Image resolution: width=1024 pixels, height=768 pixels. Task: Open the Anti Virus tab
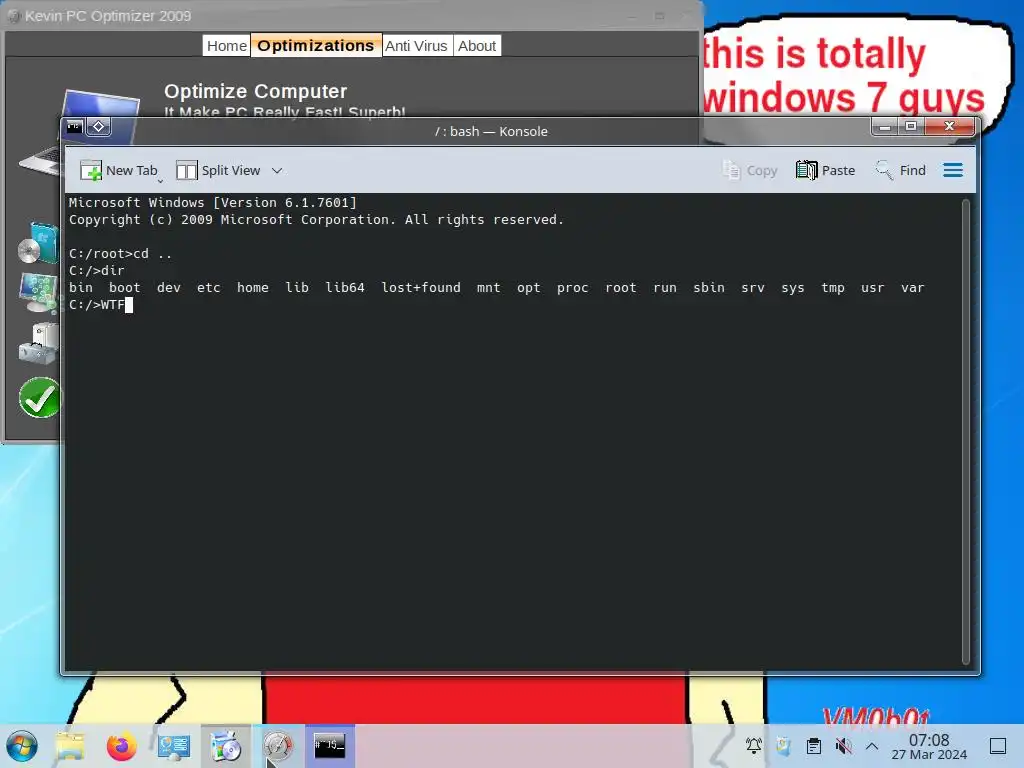[416, 46]
